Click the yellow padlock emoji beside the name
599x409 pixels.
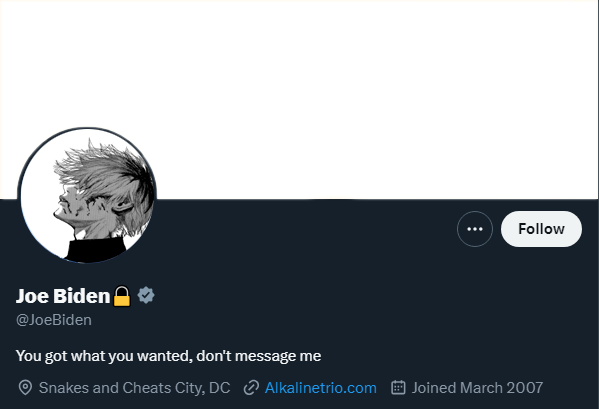coord(122,296)
